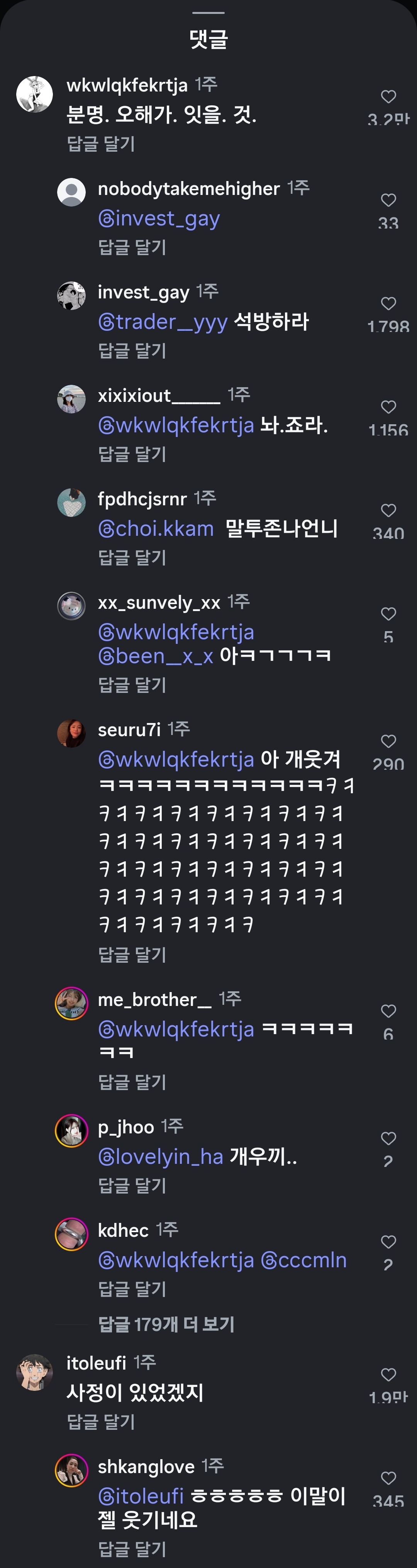
Task: Reply to wkwlqkfekrtja's top comment
Action: [x=100, y=144]
